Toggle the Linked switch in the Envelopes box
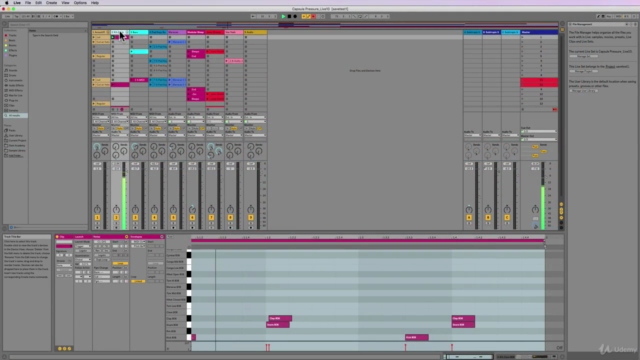640x360 pixels. pos(138,281)
